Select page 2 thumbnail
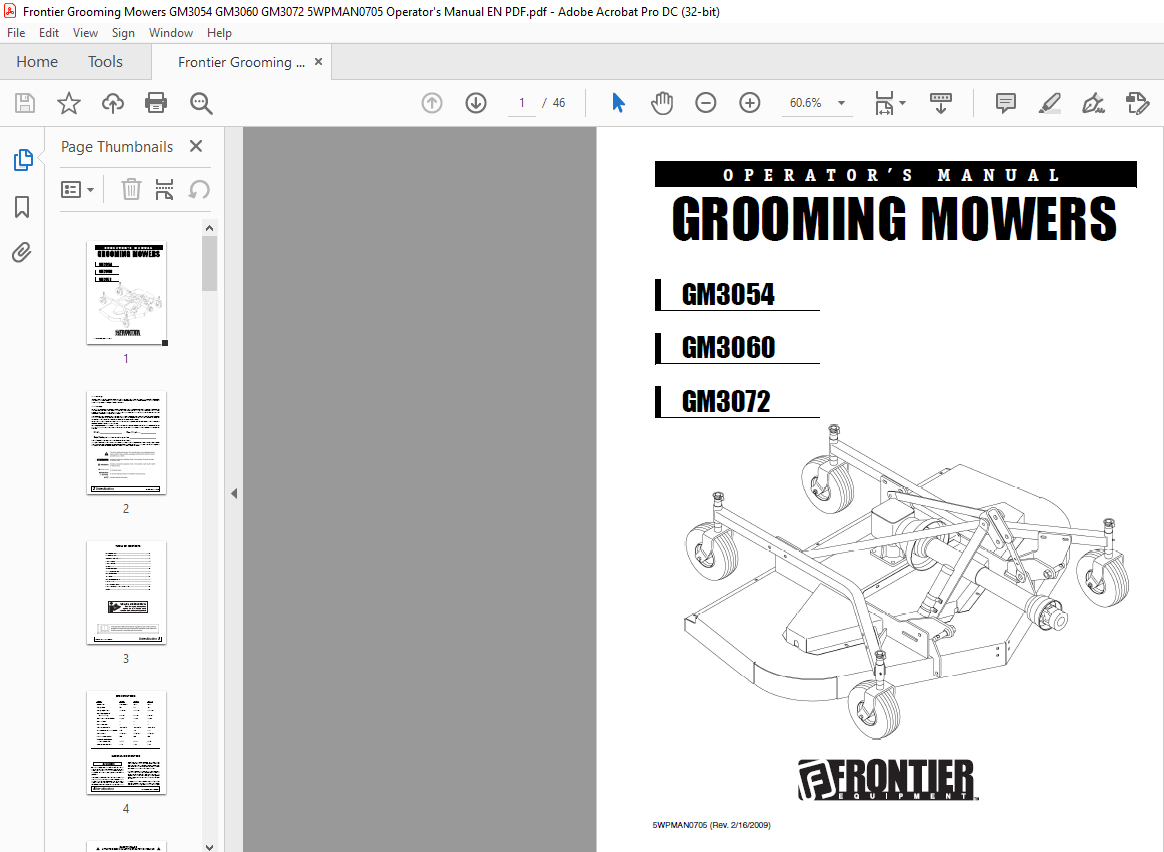The height and width of the screenshot is (852, 1164). pyautogui.click(x=126, y=442)
